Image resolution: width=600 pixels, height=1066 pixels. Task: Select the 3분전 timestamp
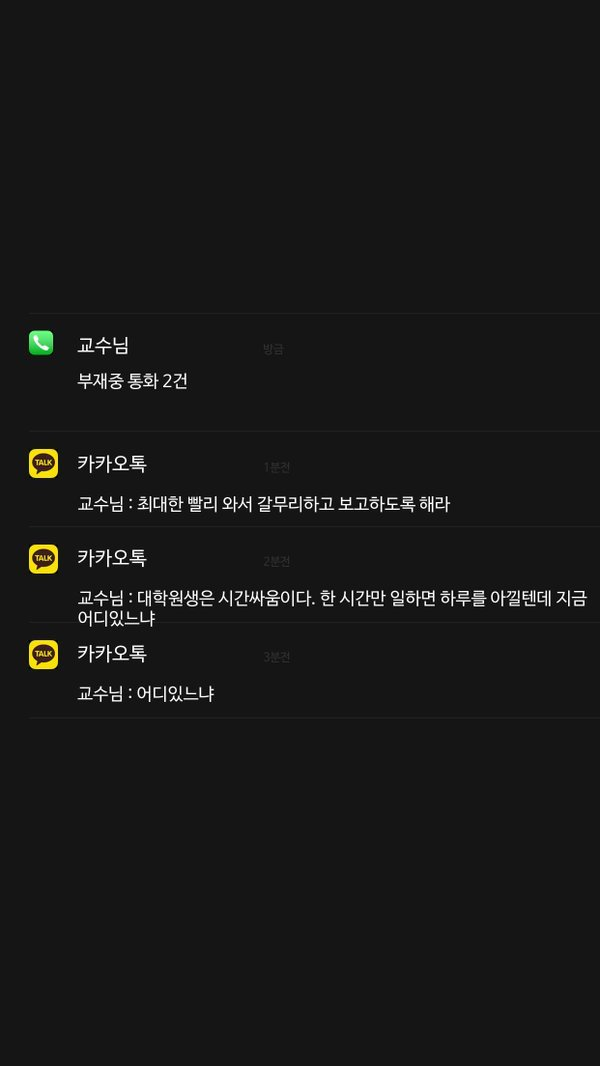tap(277, 657)
